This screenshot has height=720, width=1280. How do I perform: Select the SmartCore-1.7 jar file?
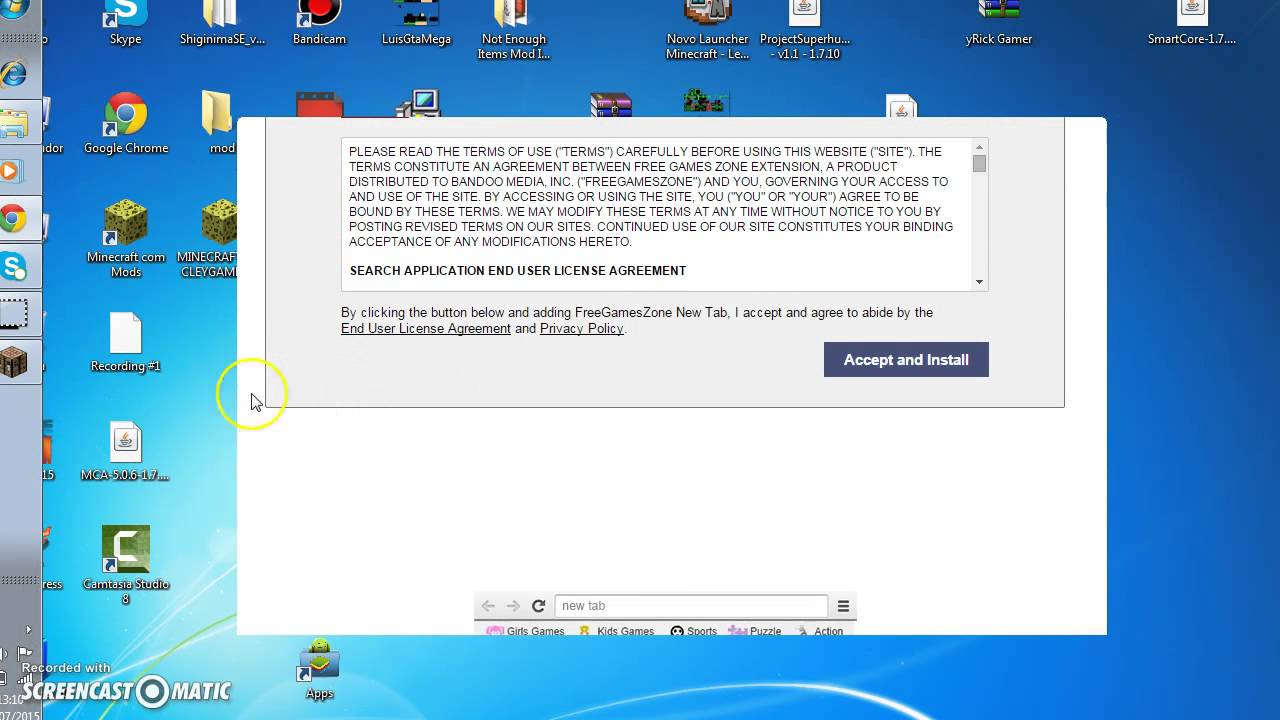(1192, 24)
